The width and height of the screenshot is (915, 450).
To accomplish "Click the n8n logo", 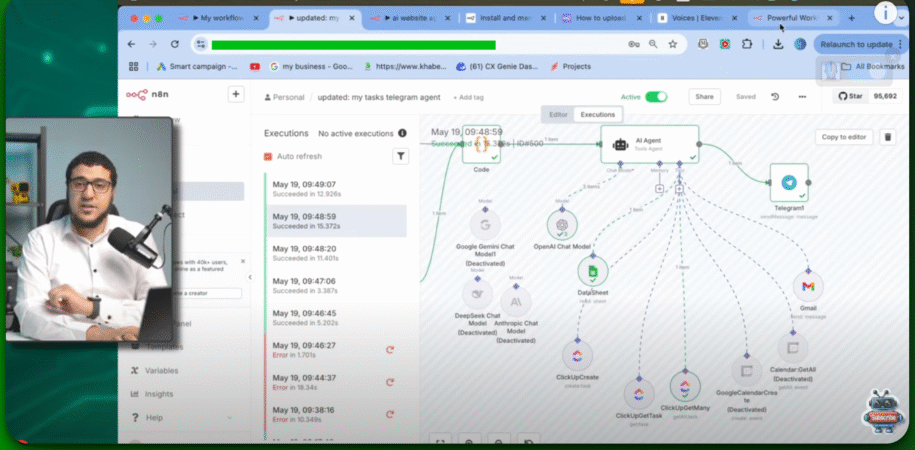I will (147, 95).
